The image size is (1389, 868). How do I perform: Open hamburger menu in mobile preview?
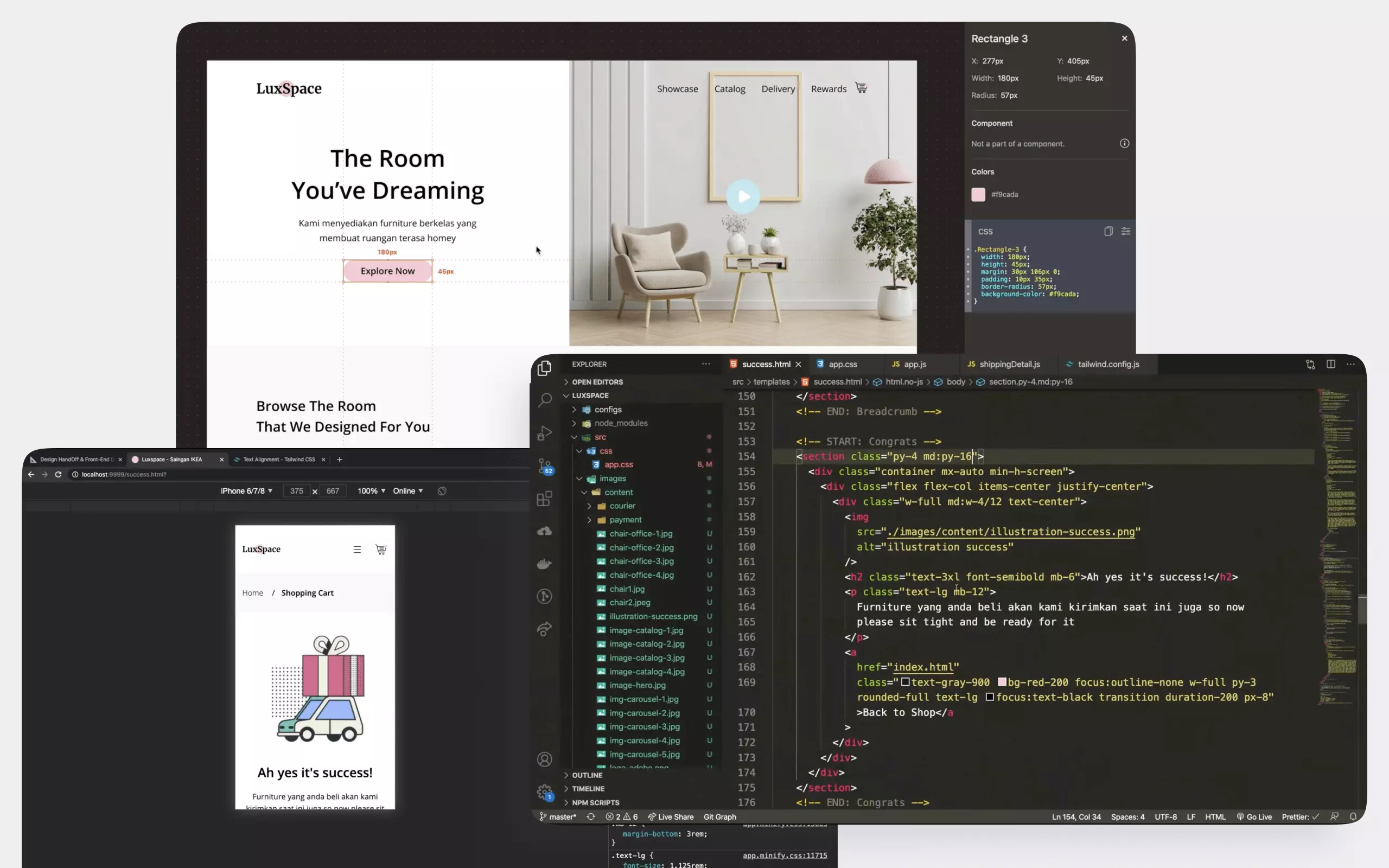[357, 550]
